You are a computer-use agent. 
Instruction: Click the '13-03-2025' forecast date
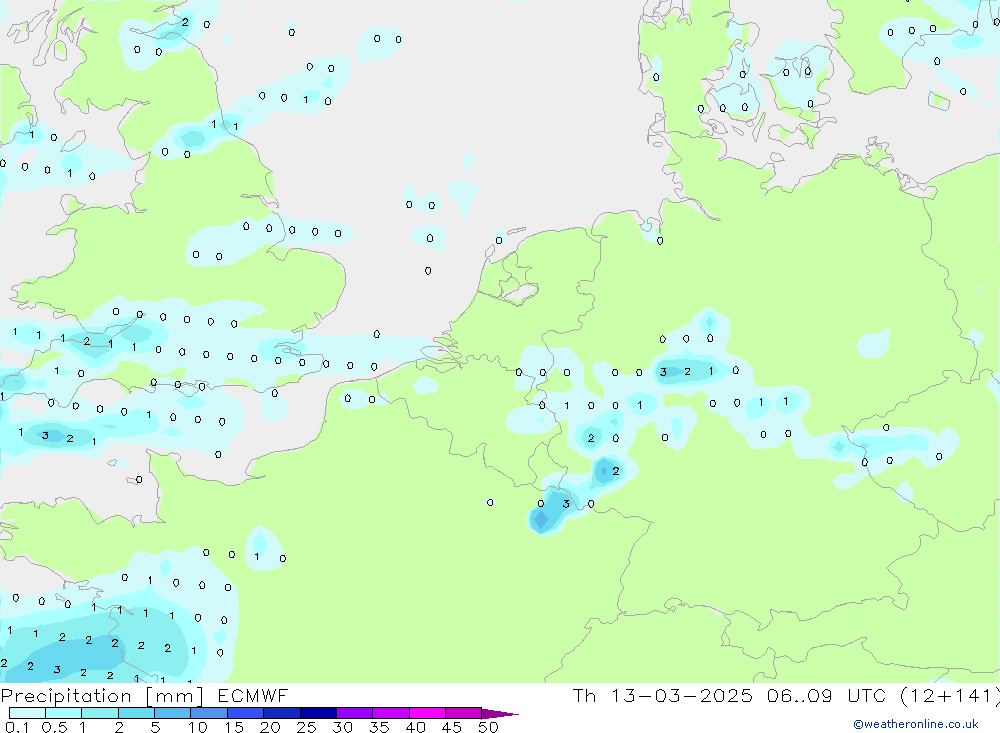681,695
